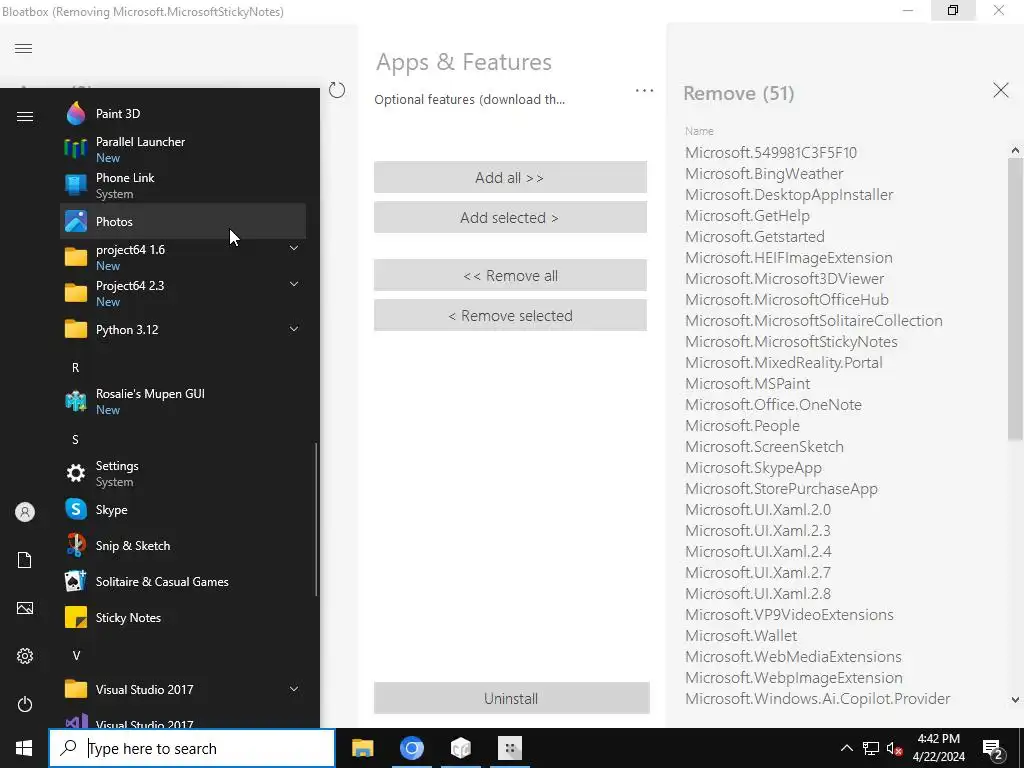
Task: Open the Bloatbox hamburger menu
Action: pyautogui.click(x=24, y=48)
